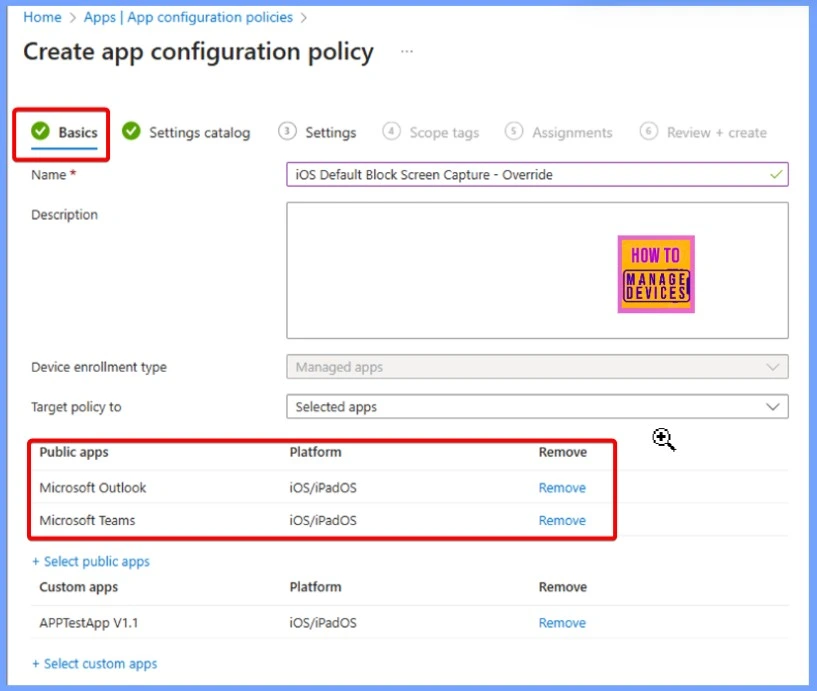817x691 pixels.
Task: Click the Basics green checkmark icon
Action: click(40, 131)
